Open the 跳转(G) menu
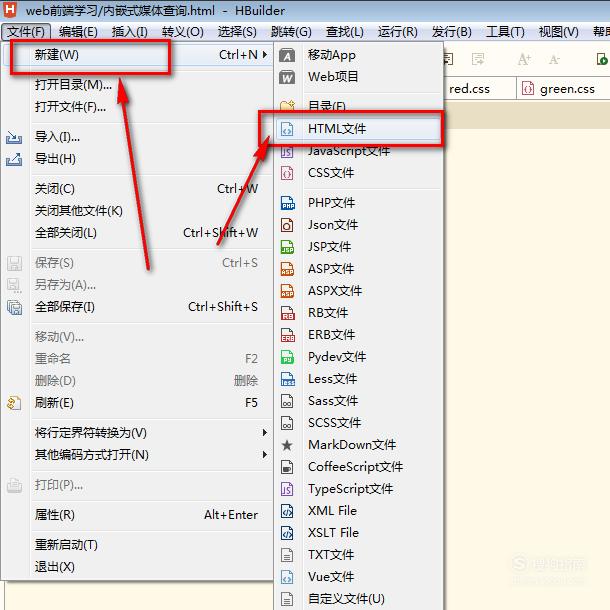Screen dimensions: 610x610 291,32
